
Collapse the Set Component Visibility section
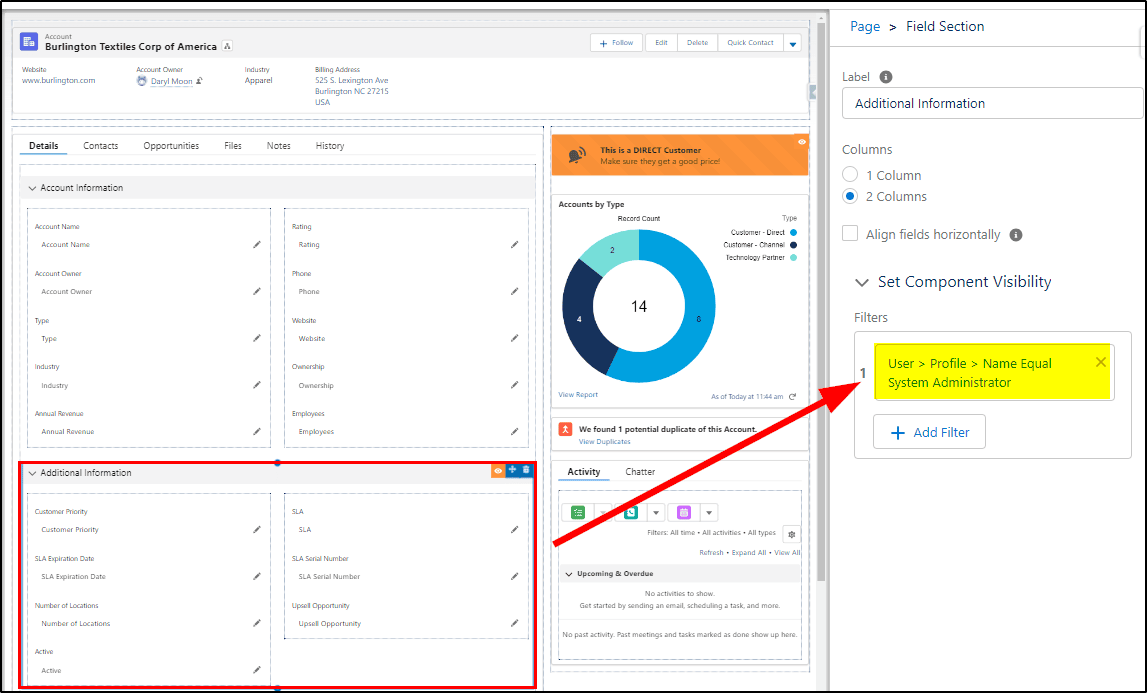(862, 282)
